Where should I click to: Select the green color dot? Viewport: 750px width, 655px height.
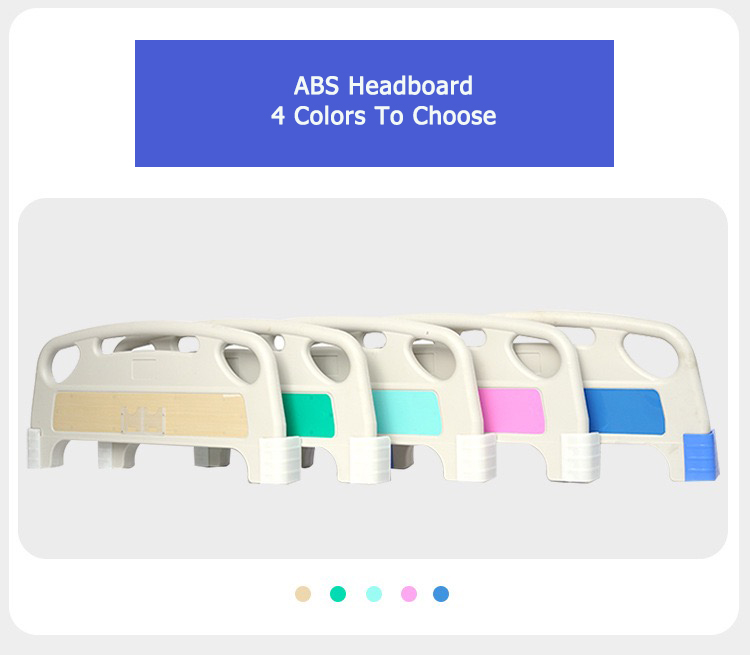point(338,594)
